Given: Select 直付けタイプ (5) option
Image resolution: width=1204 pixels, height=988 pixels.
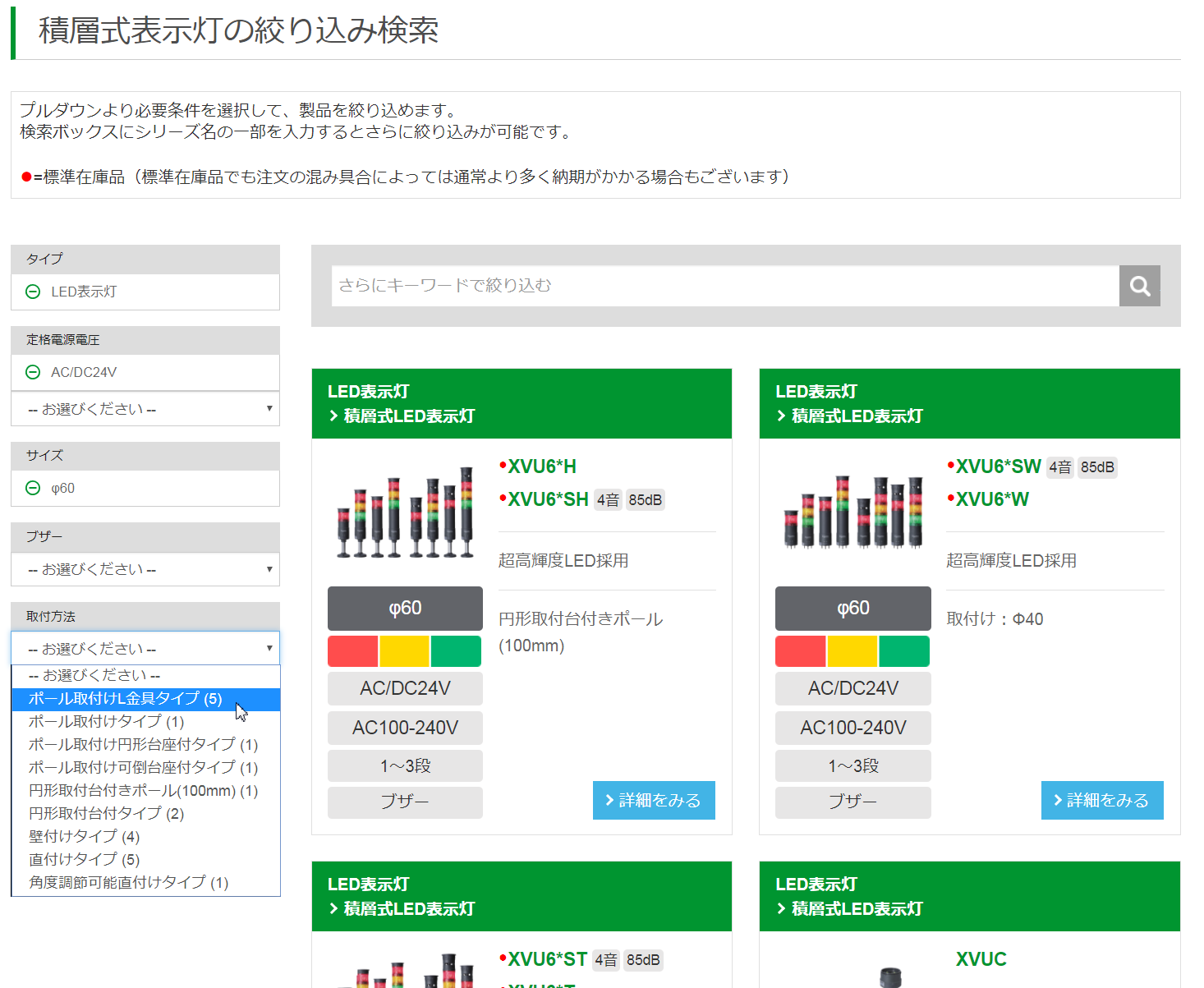Looking at the screenshot, I should click(x=85, y=860).
